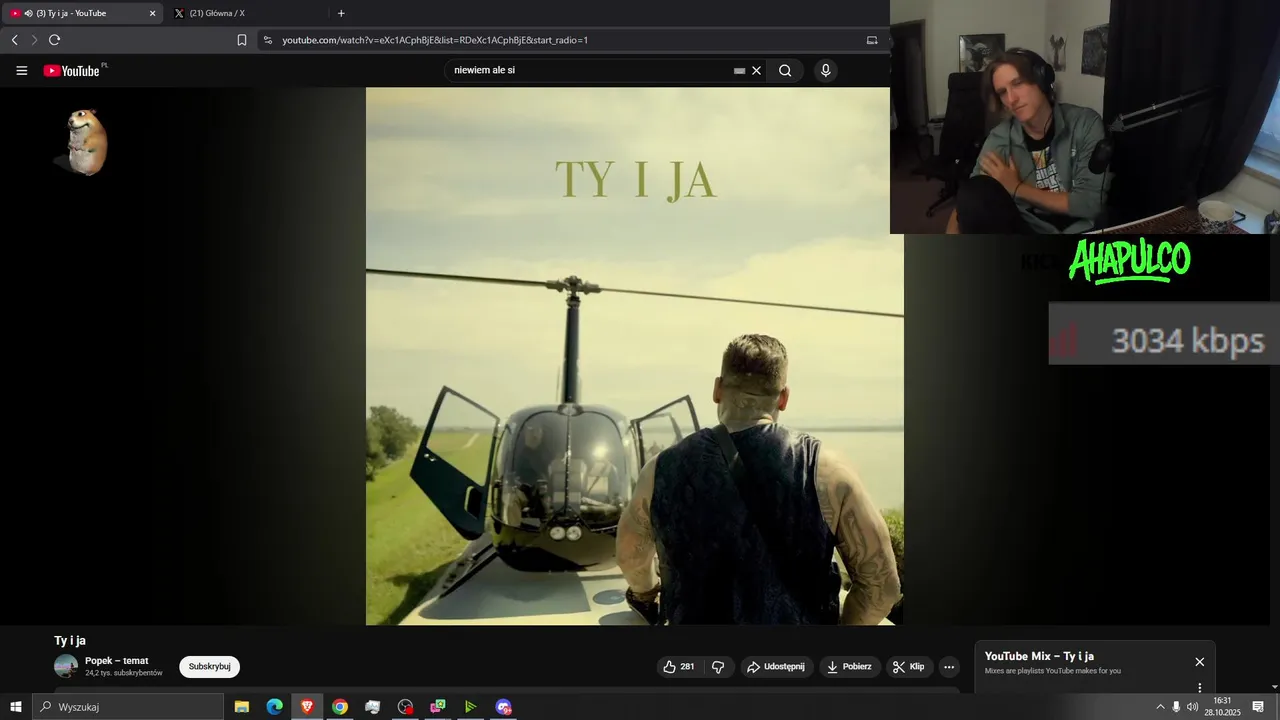Open more actions three-dot menu

click(949, 667)
